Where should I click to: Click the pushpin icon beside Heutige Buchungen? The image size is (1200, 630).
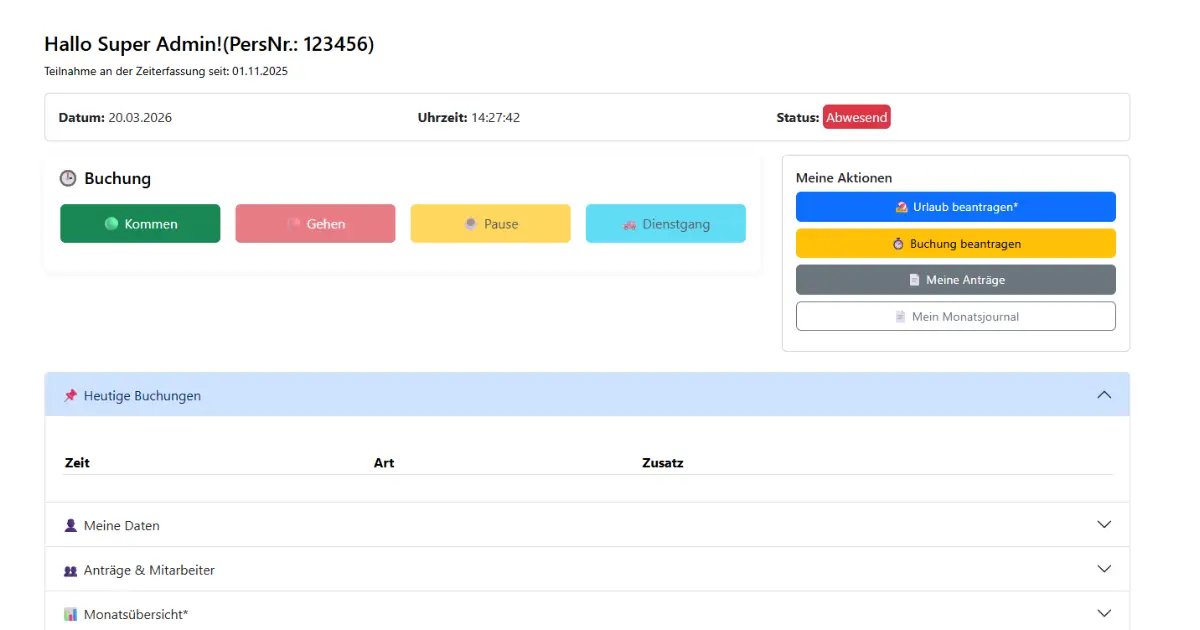(x=70, y=396)
